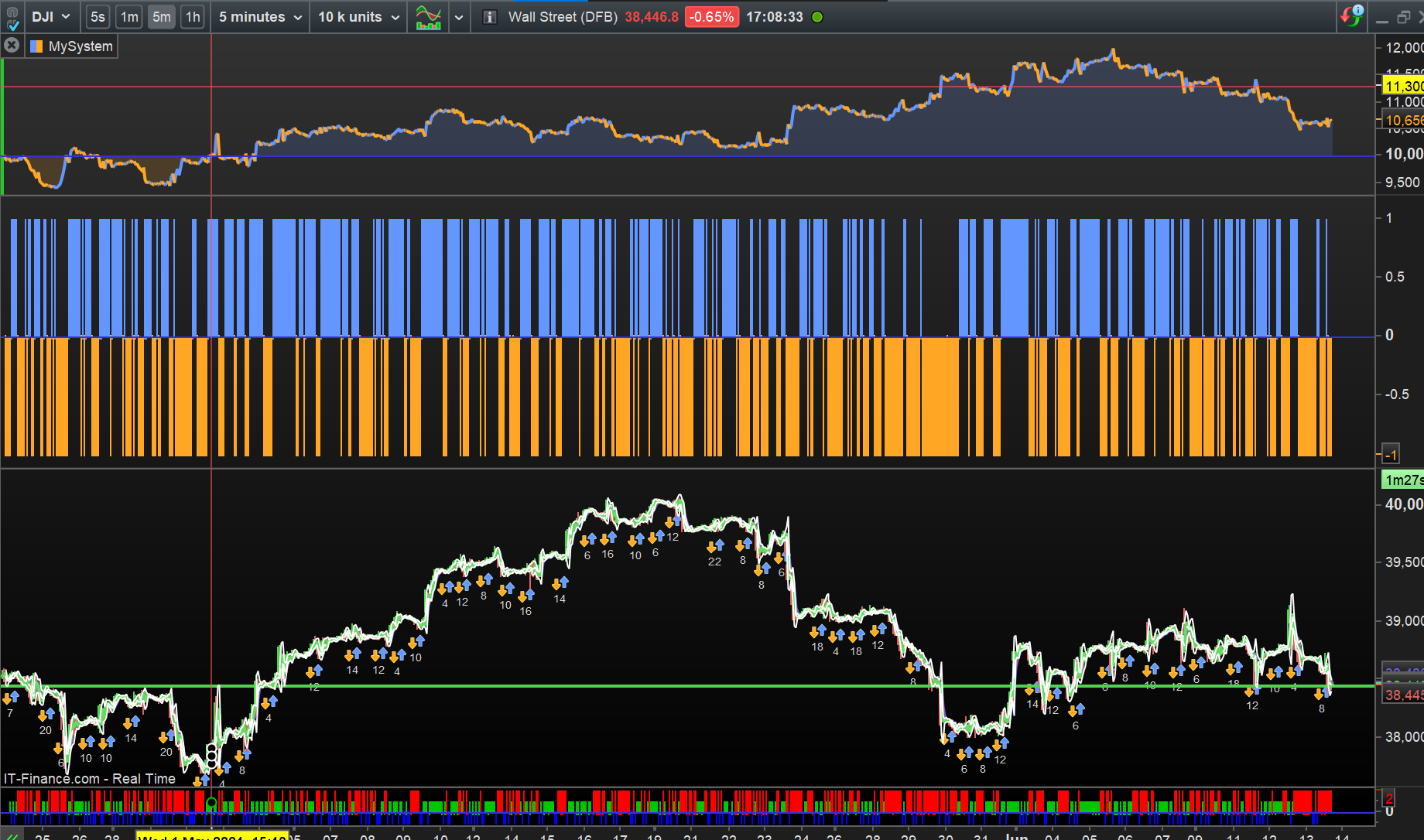This screenshot has width=1424, height=840.
Task: Select the active 5m timeframe button
Action: click(x=161, y=17)
